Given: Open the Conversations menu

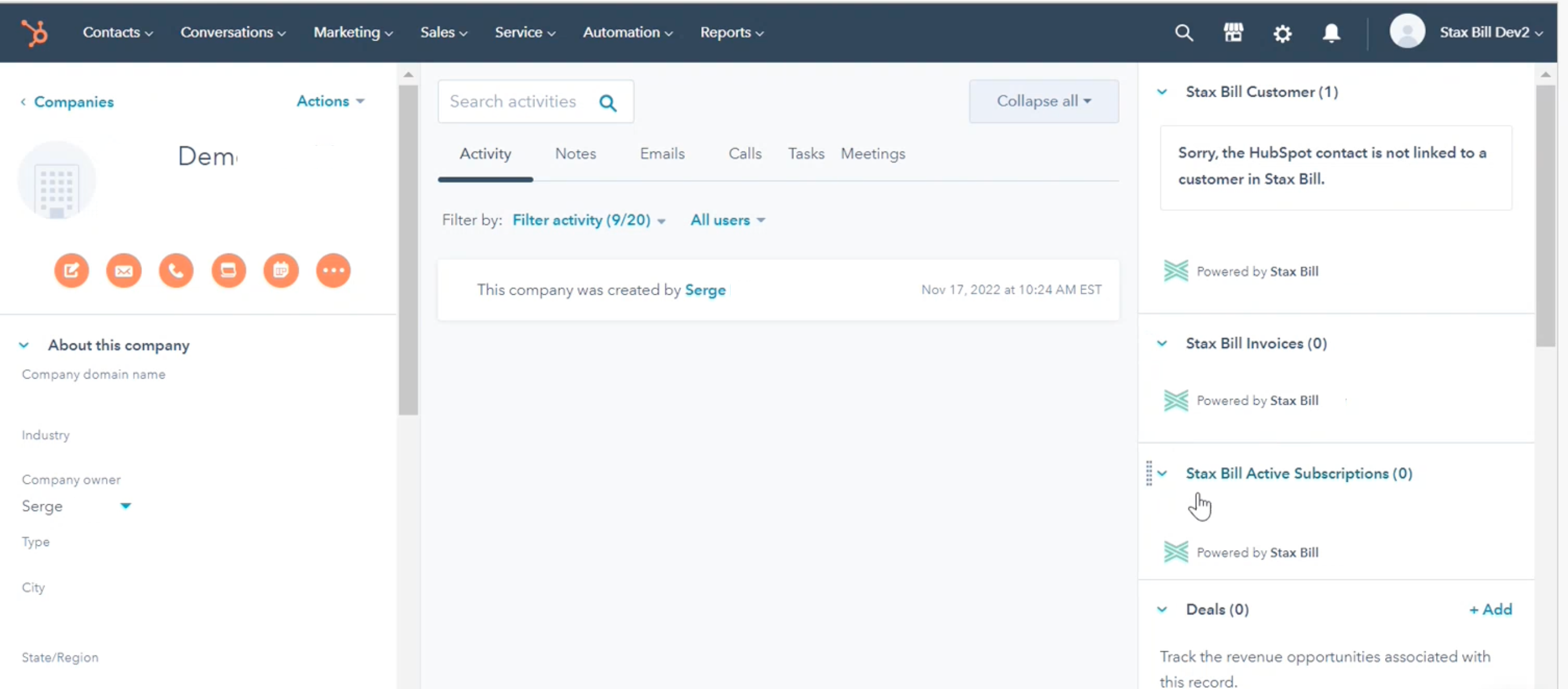Looking at the screenshot, I should coord(233,32).
